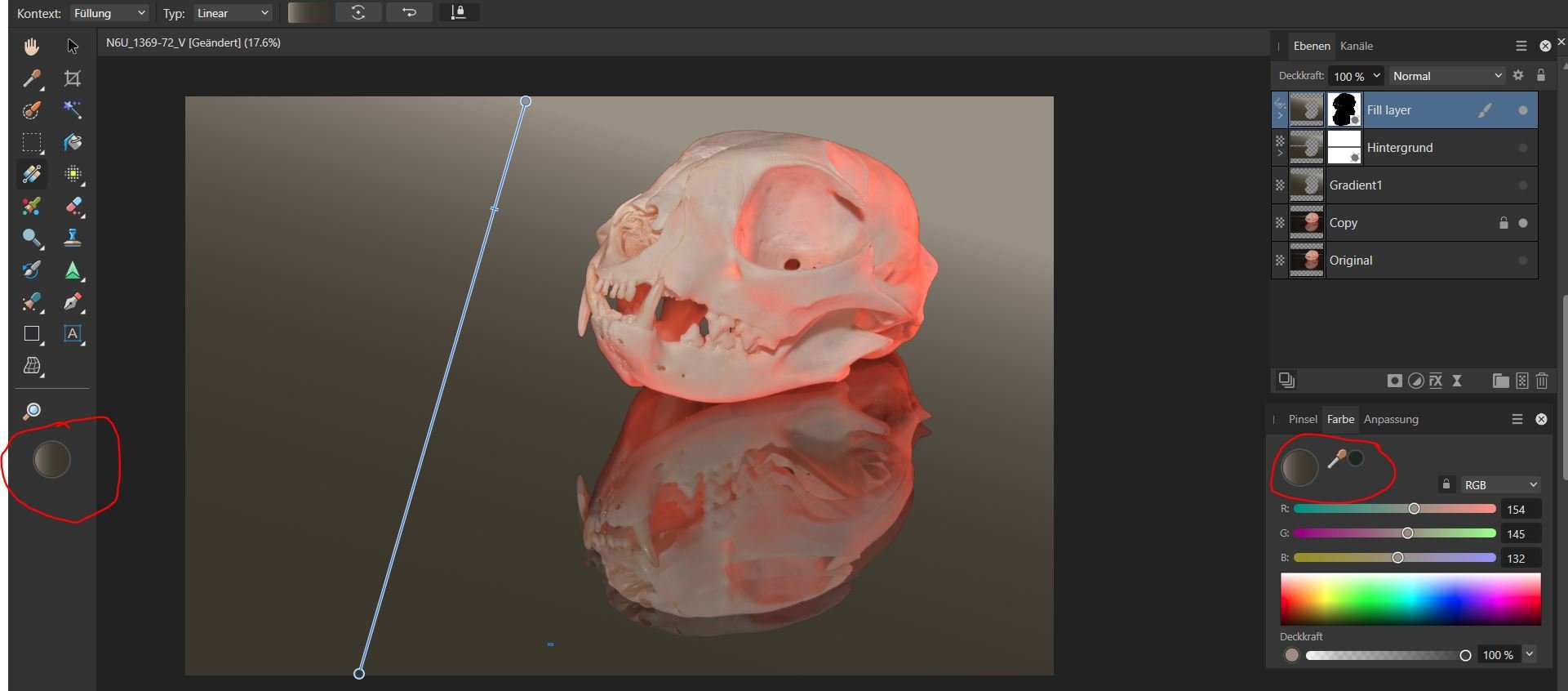Select the Fill layer mask thumbnail
This screenshot has width=1568, height=691.
(1344, 110)
